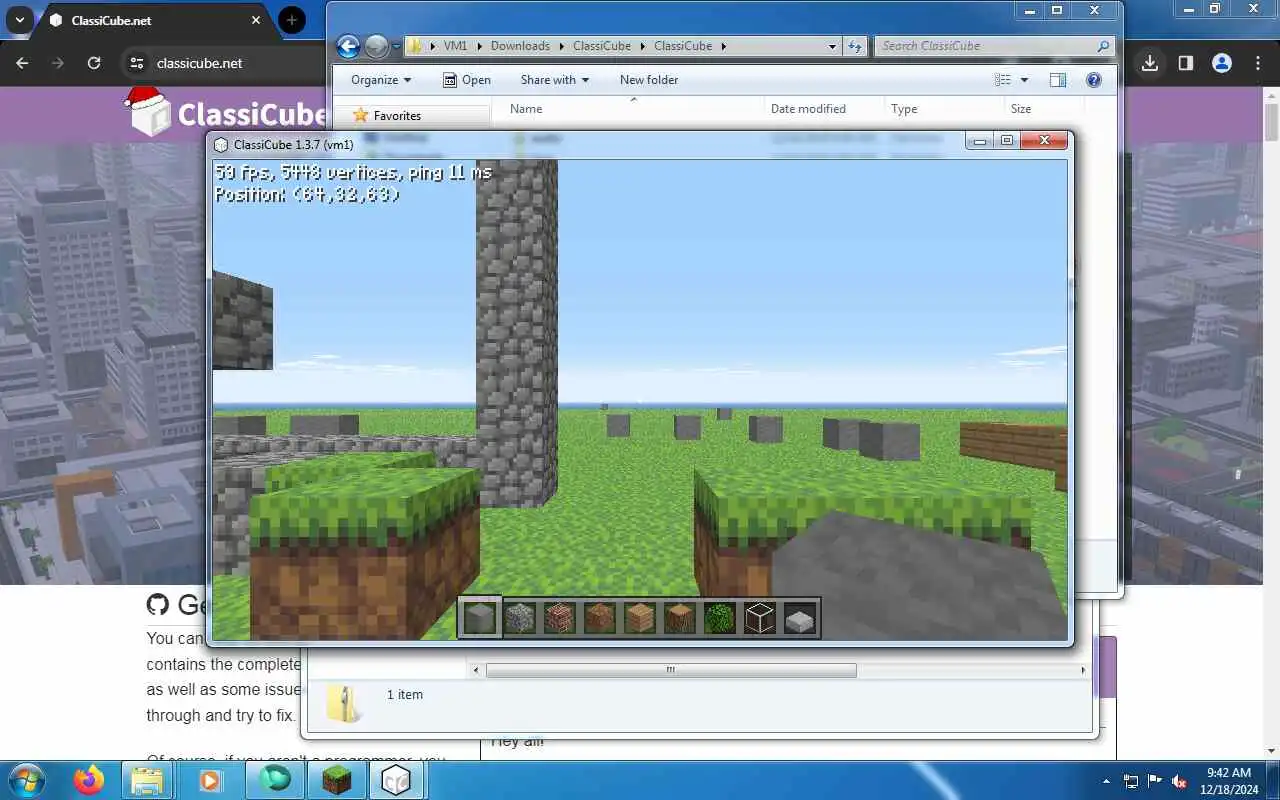Open recent pages dropdown beside forward button
1280x800 pixels.
click(x=396, y=46)
